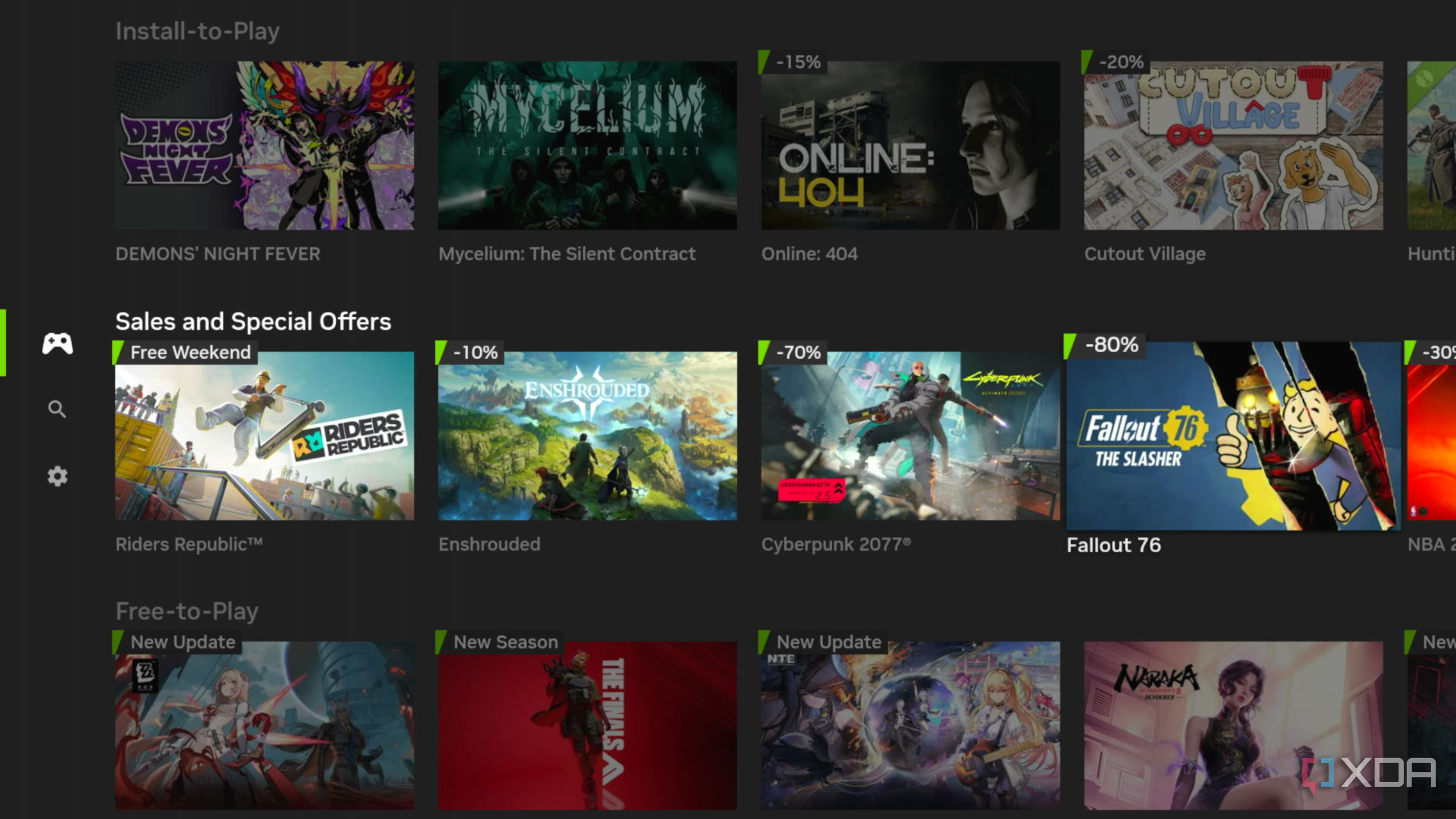
Task: Click the Cutout Village title text
Action: click(1145, 254)
